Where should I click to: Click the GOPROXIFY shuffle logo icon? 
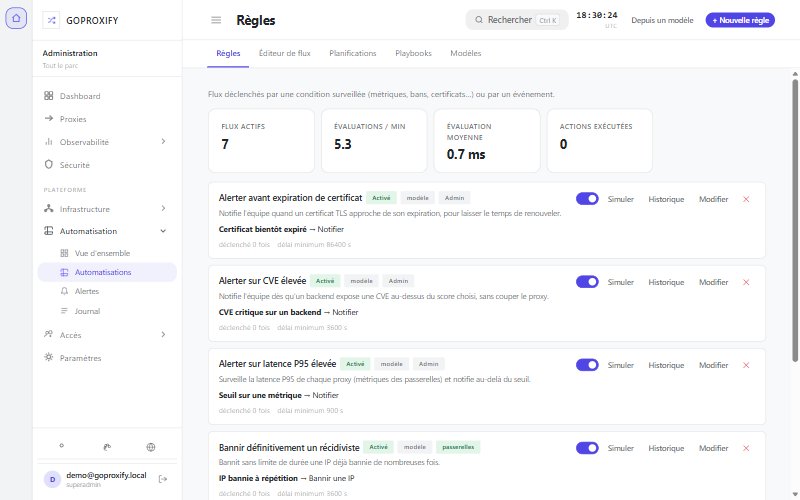pos(51,20)
